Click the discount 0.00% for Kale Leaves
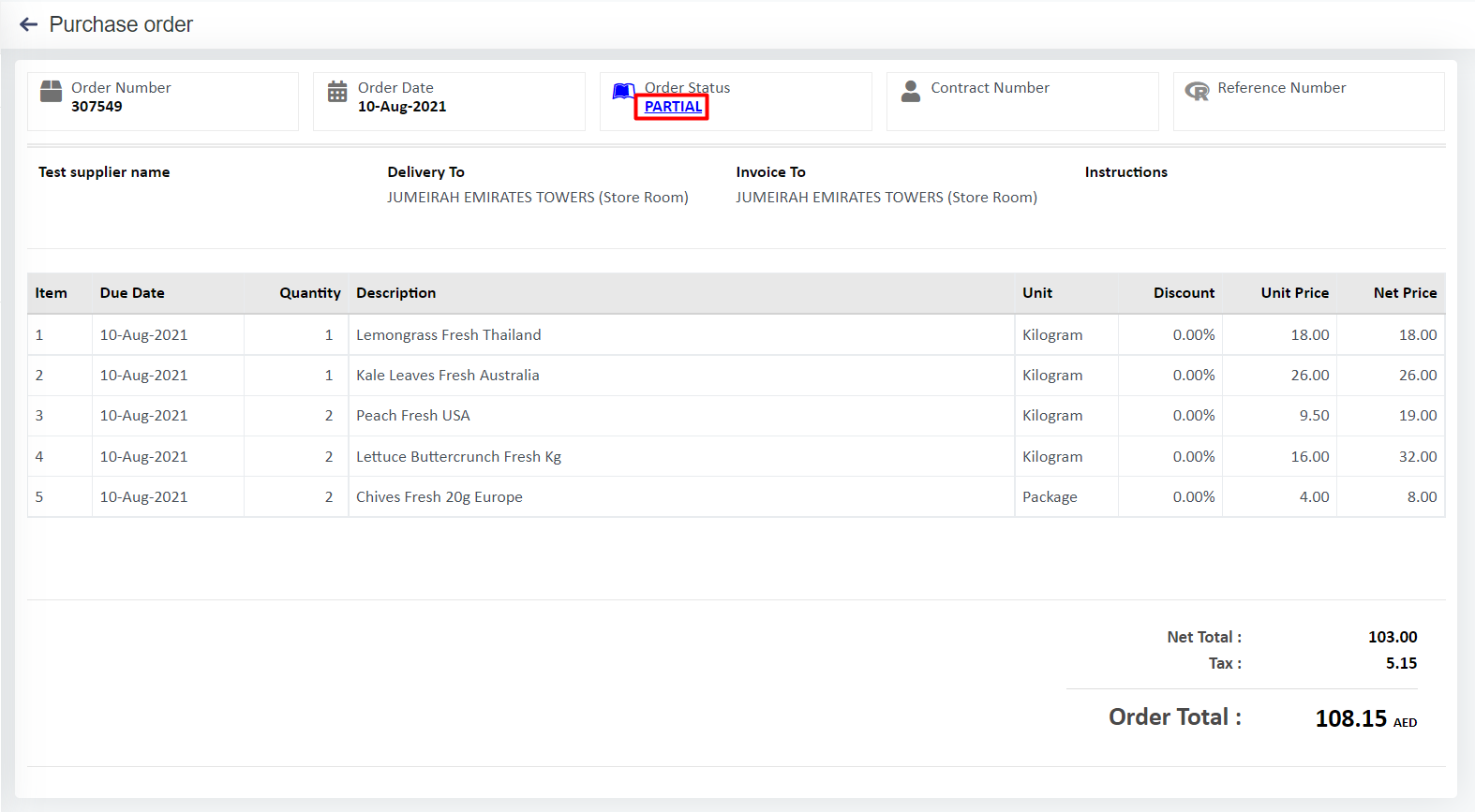 pyautogui.click(x=1194, y=376)
